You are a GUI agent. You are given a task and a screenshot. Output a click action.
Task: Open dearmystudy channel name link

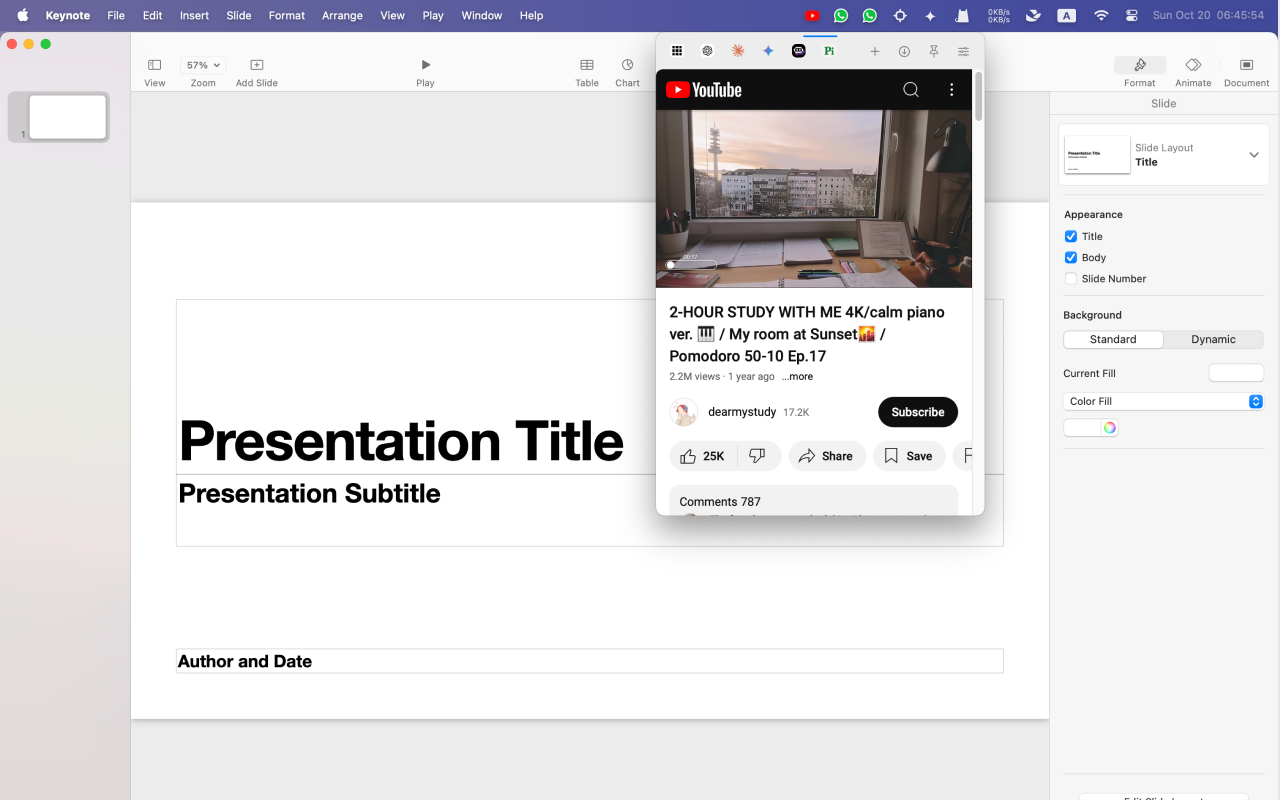click(742, 412)
